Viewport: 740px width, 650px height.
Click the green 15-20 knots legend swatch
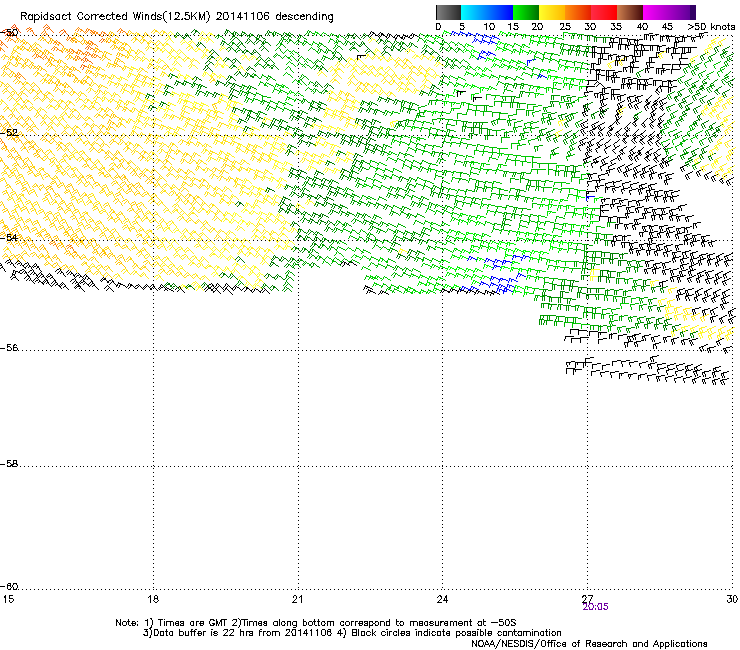click(526, 12)
